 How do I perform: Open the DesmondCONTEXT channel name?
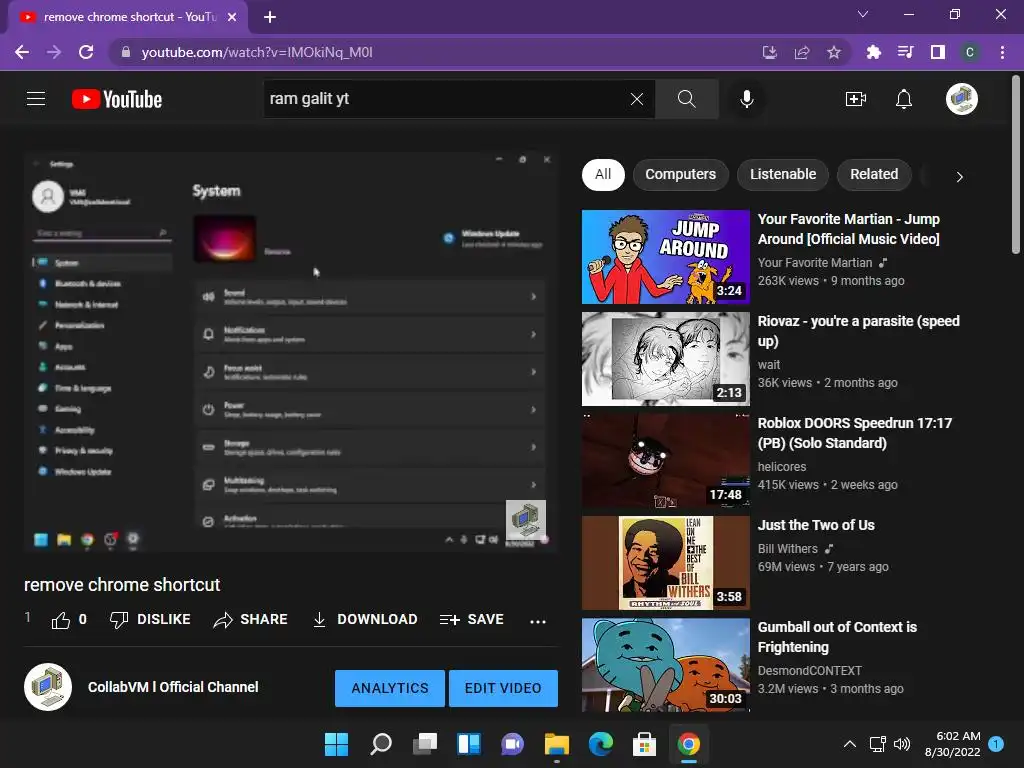(x=810, y=671)
